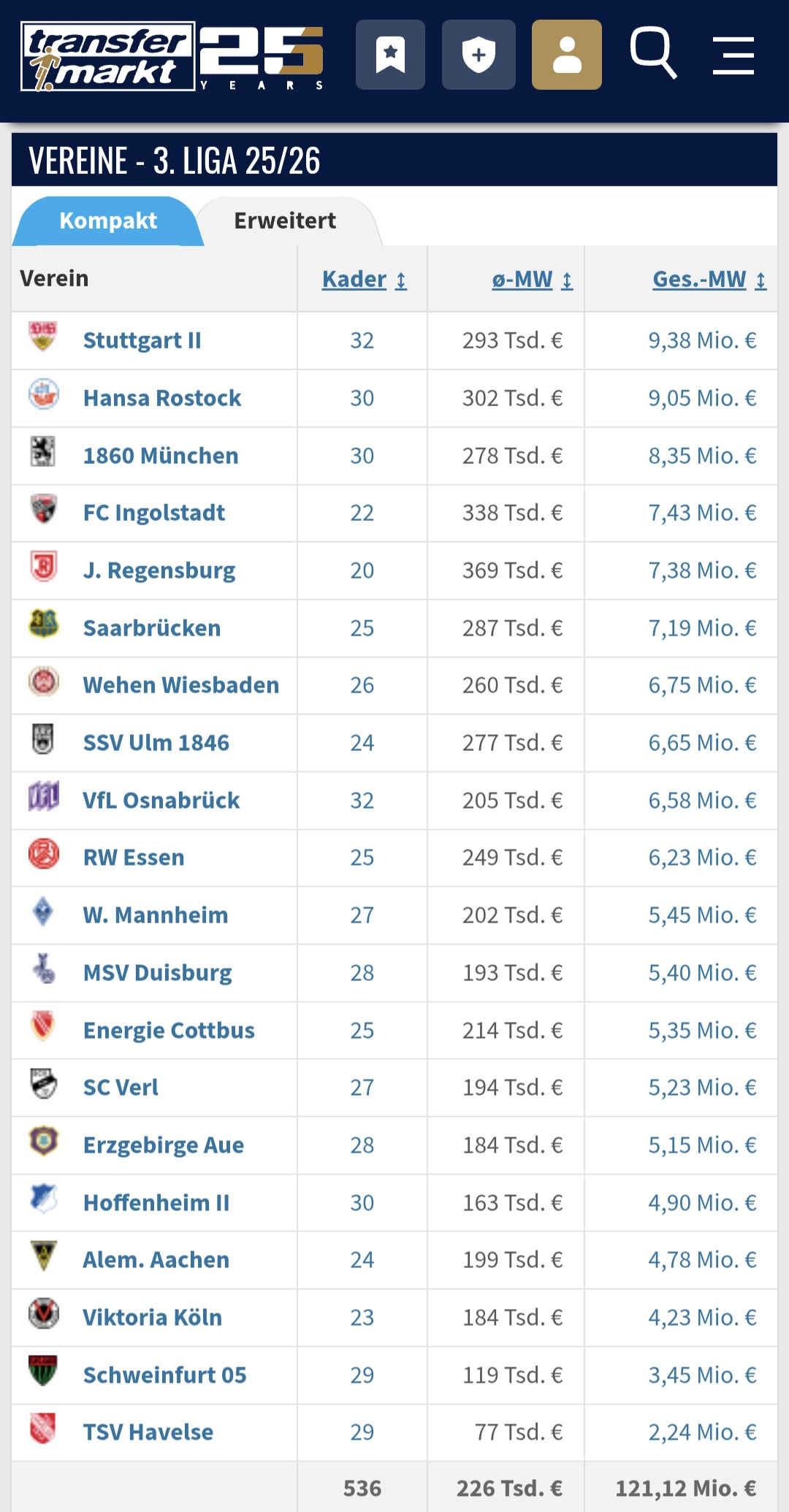Click the 1860 München club crest
The height and width of the screenshot is (1512, 789).
tap(43, 452)
